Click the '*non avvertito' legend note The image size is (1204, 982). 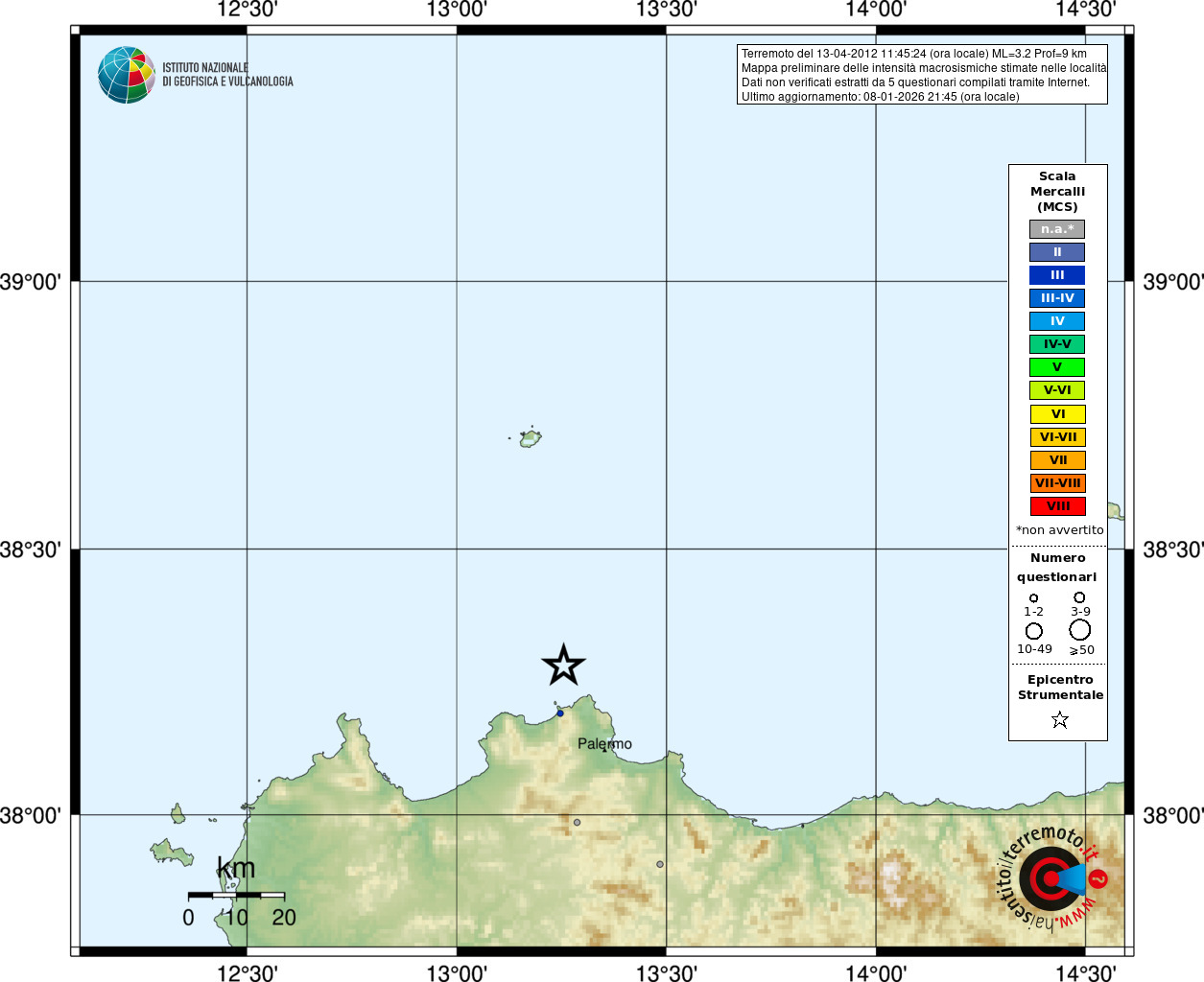point(1059,530)
